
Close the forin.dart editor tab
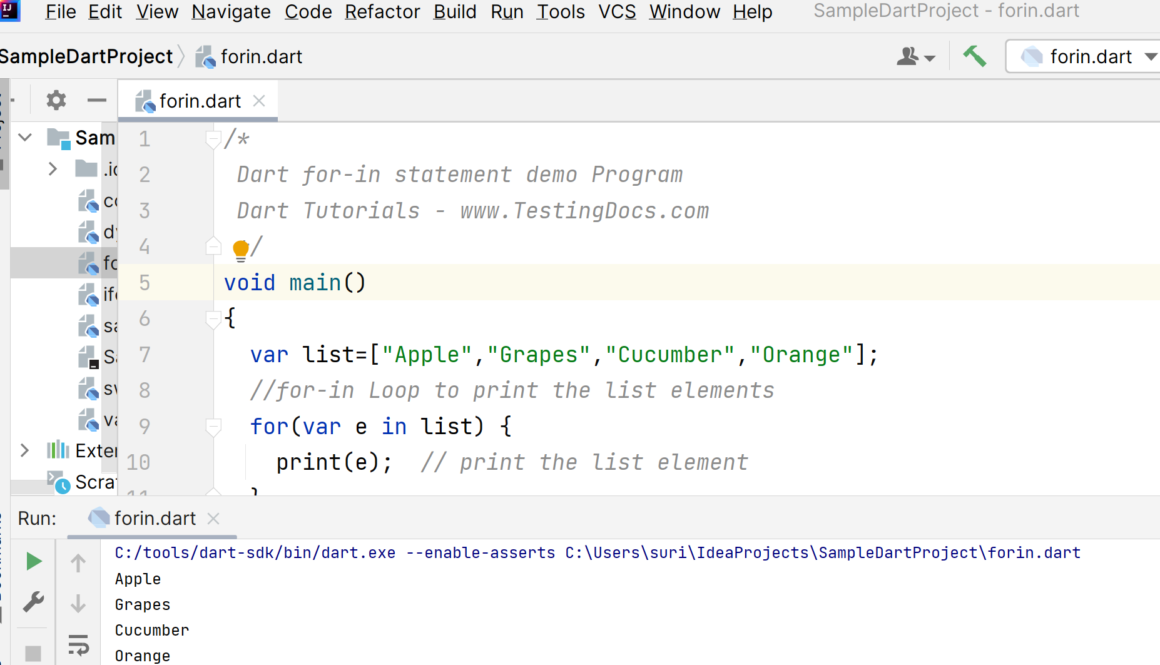pos(259,100)
